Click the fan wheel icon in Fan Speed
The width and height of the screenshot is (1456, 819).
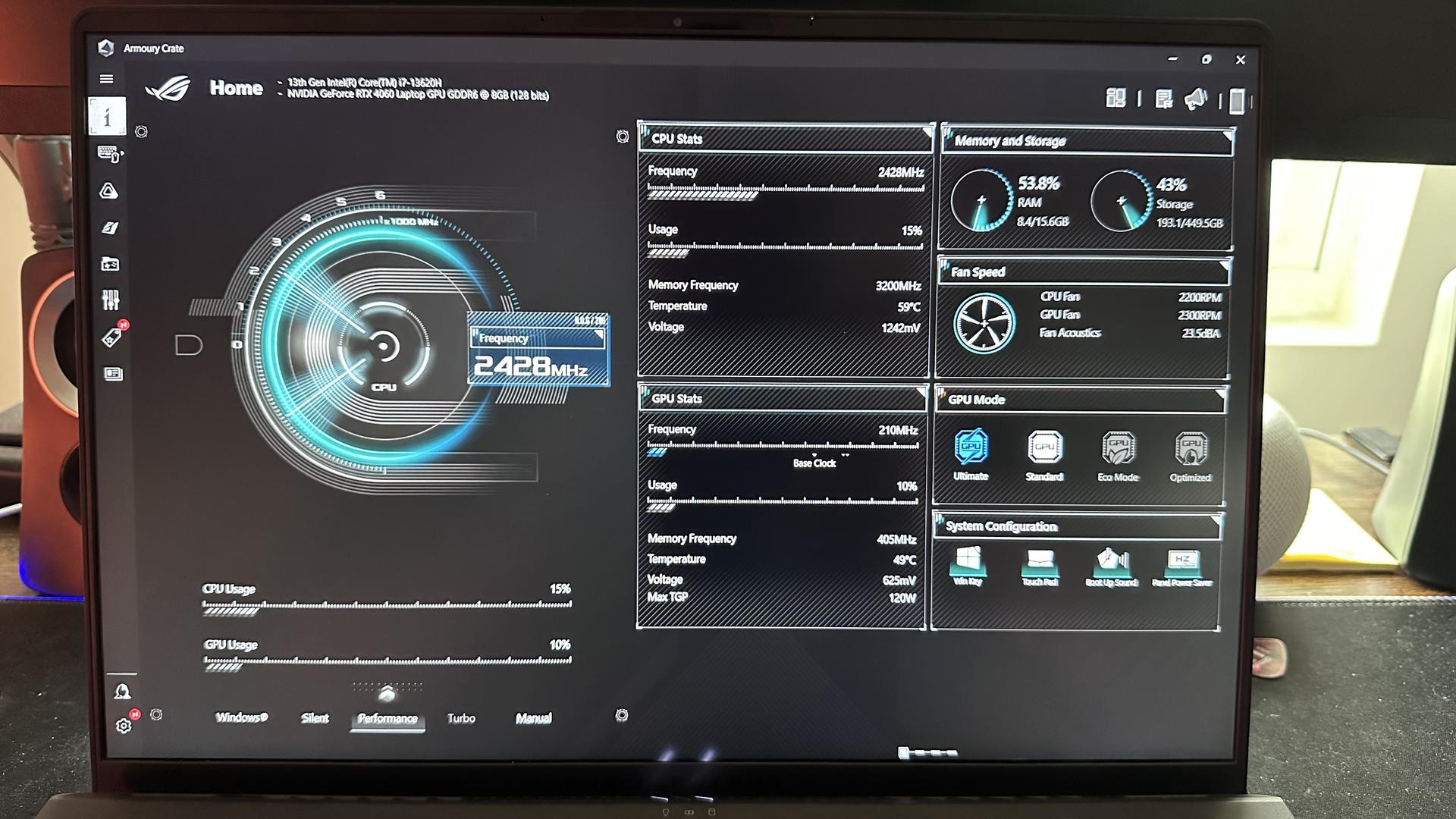(x=984, y=324)
